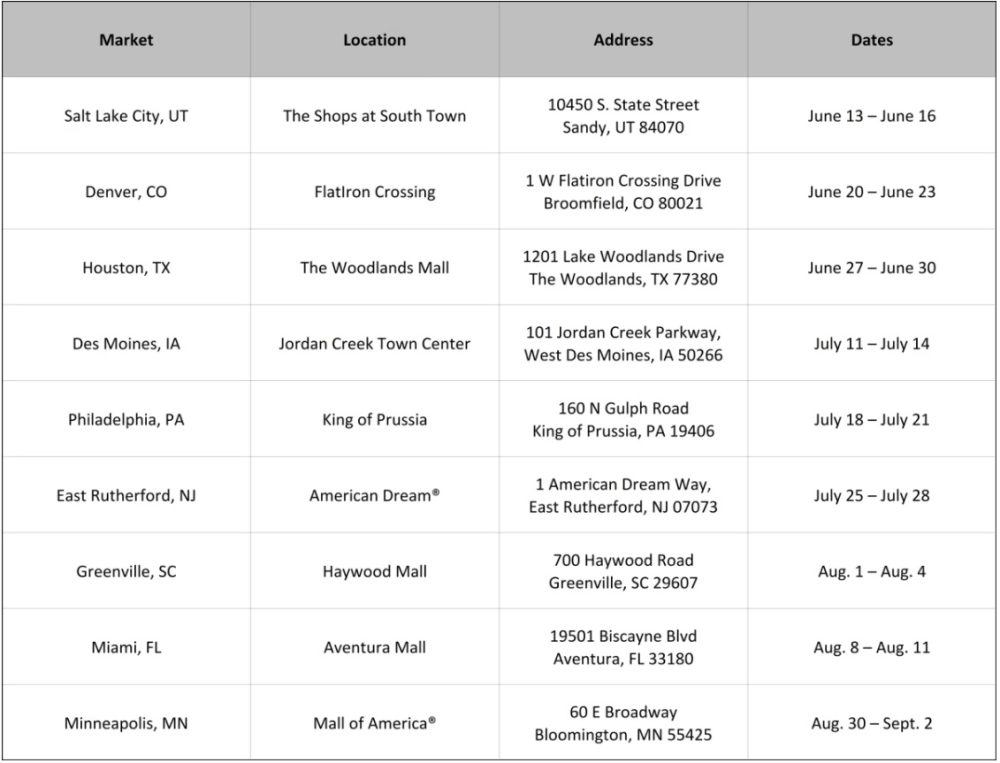Viewport: 1000px width, 763px height.
Task: Click the Des Moines, IA cell
Action: tap(126, 344)
